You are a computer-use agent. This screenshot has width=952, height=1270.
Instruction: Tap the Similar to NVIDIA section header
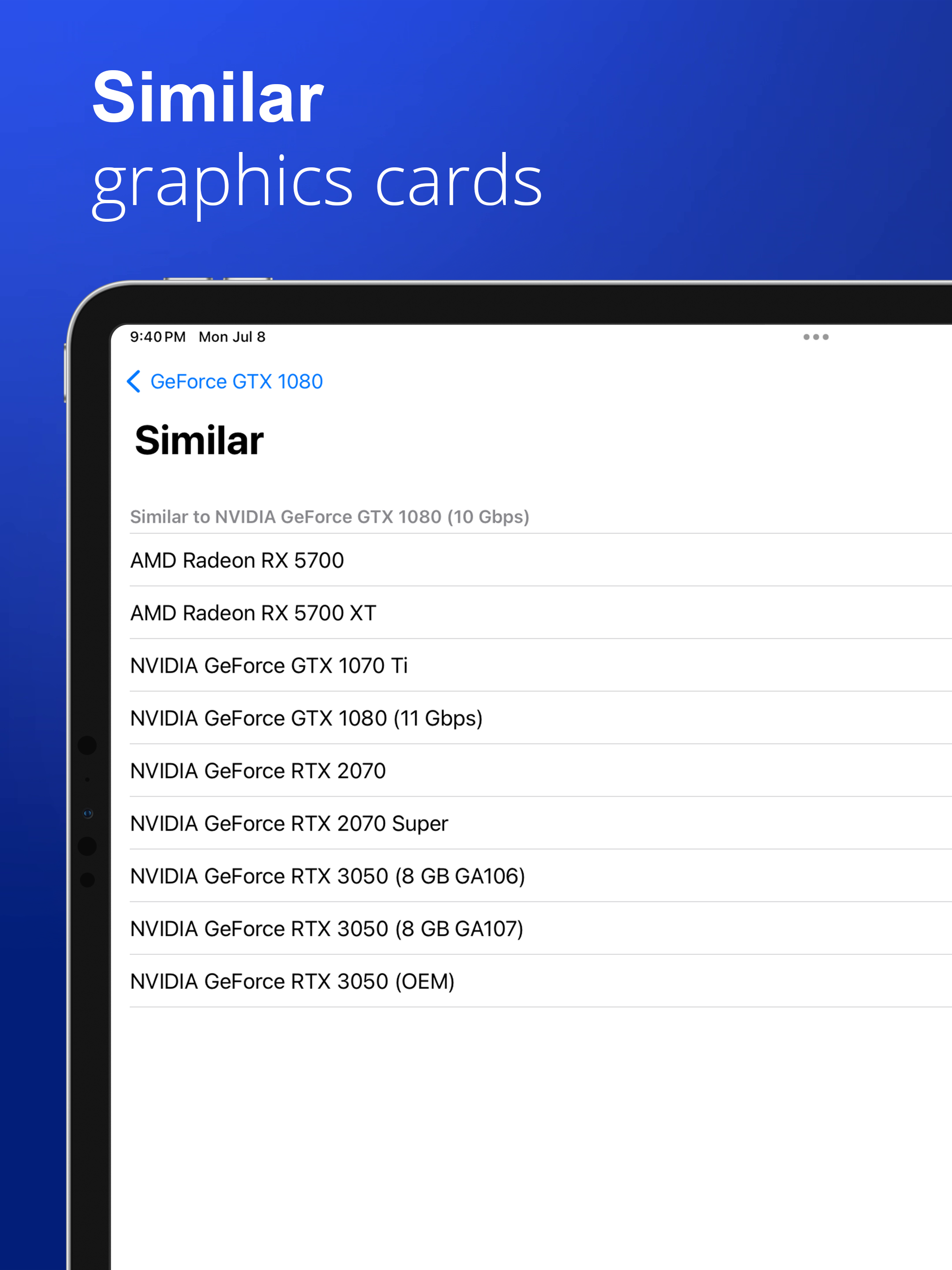coord(329,517)
